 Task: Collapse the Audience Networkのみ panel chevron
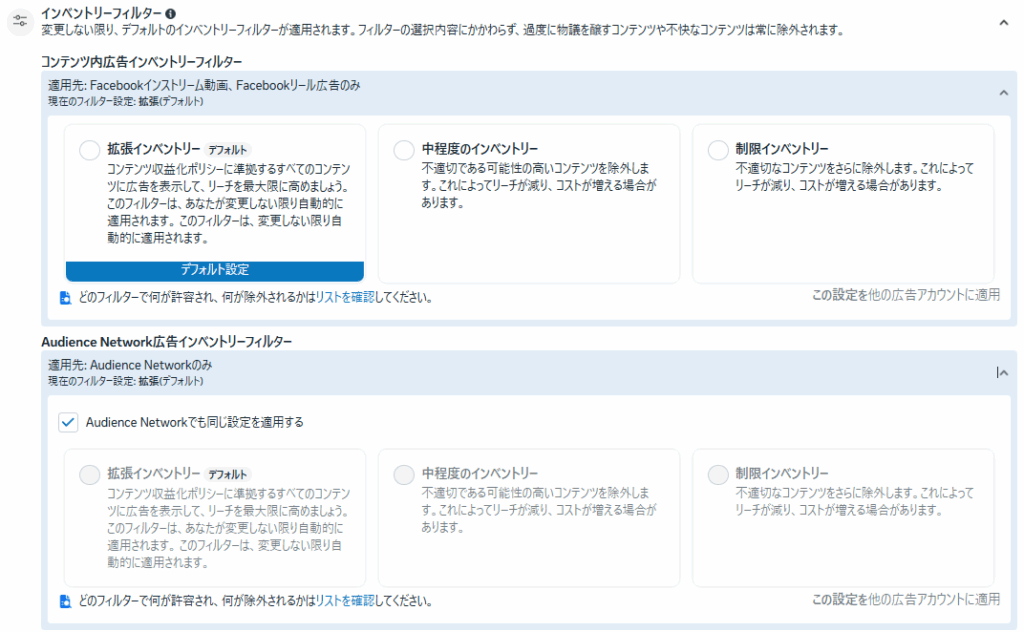coord(1003,373)
